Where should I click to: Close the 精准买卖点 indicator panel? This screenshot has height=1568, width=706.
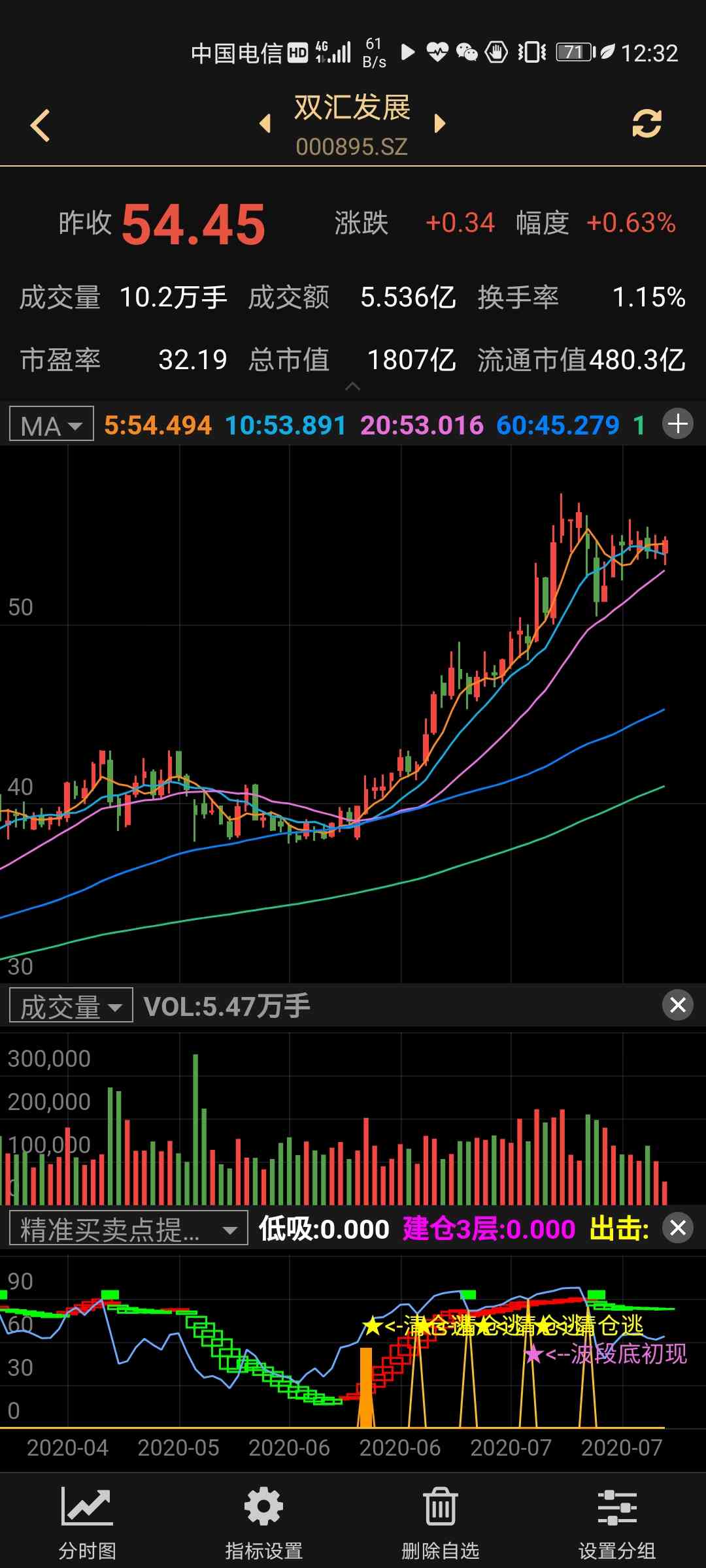pos(678,1228)
